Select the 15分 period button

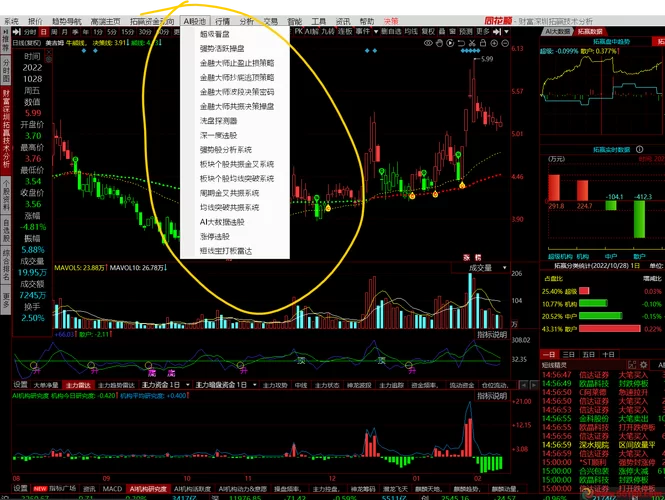click(128, 32)
